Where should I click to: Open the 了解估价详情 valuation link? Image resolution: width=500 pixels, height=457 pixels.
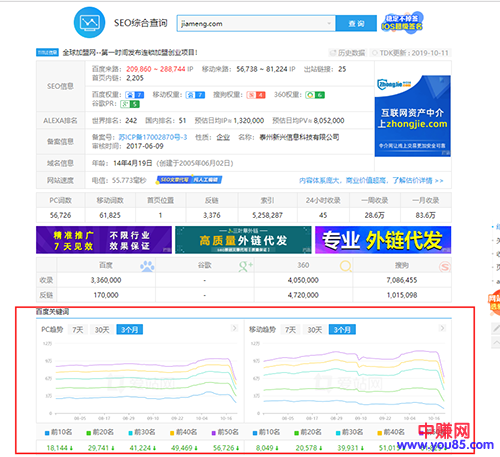tap(371, 180)
